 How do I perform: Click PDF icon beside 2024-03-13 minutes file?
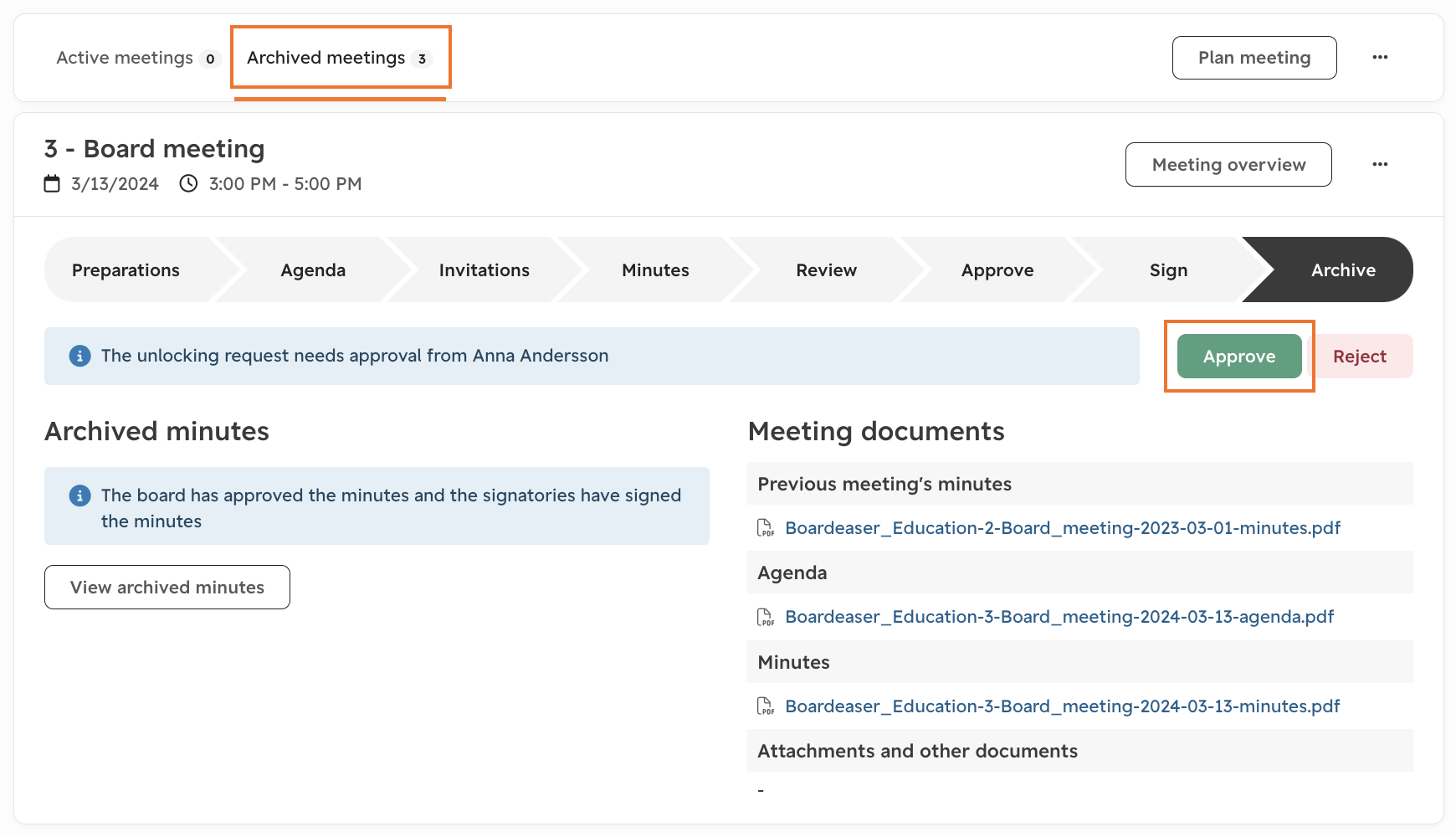tap(766, 706)
